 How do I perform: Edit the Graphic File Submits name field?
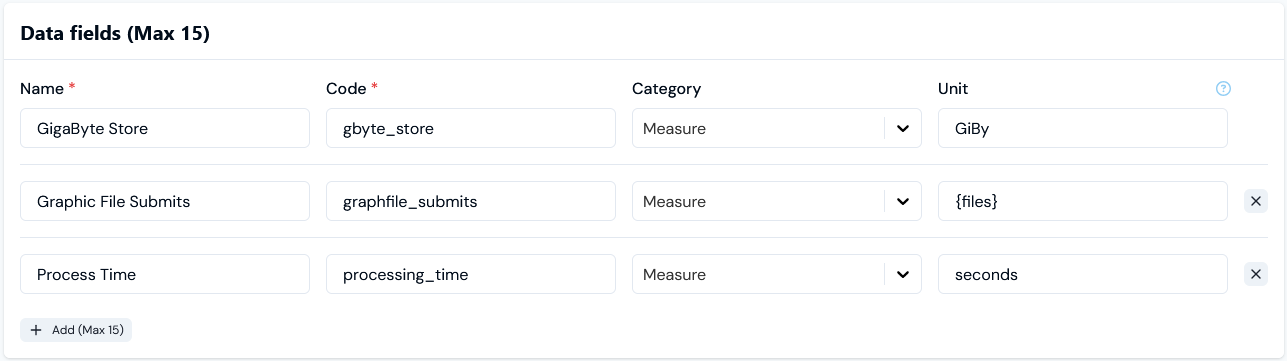(x=165, y=201)
